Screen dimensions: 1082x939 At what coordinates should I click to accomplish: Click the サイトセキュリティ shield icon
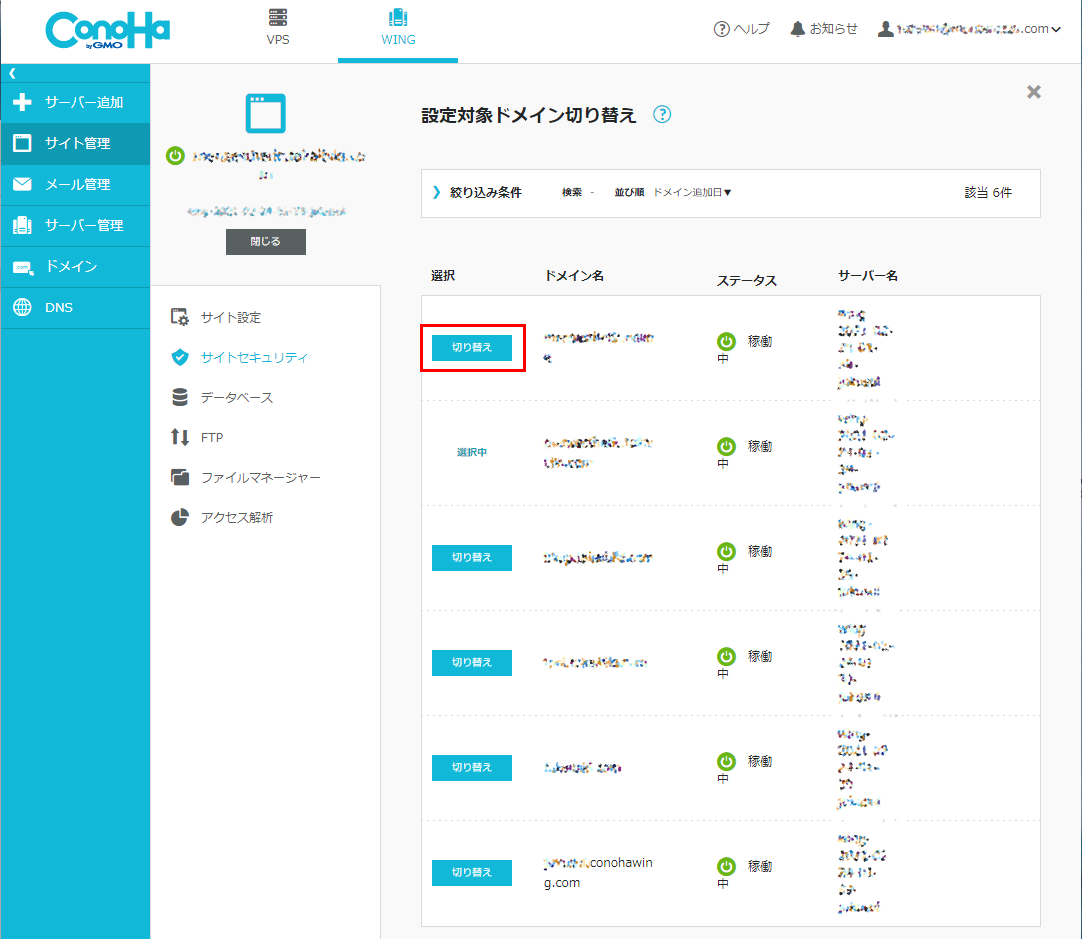pos(180,357)
